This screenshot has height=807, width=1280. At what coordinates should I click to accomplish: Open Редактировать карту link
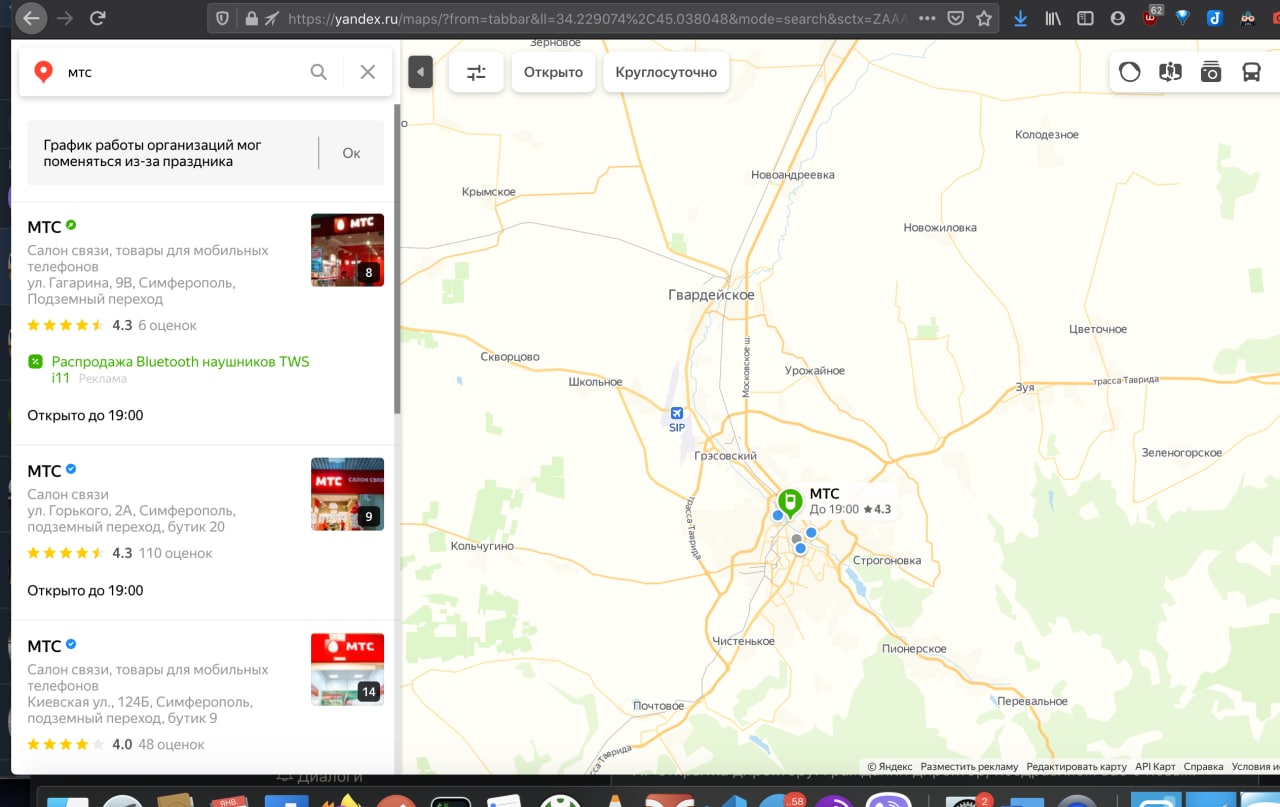pos(1076,767)
